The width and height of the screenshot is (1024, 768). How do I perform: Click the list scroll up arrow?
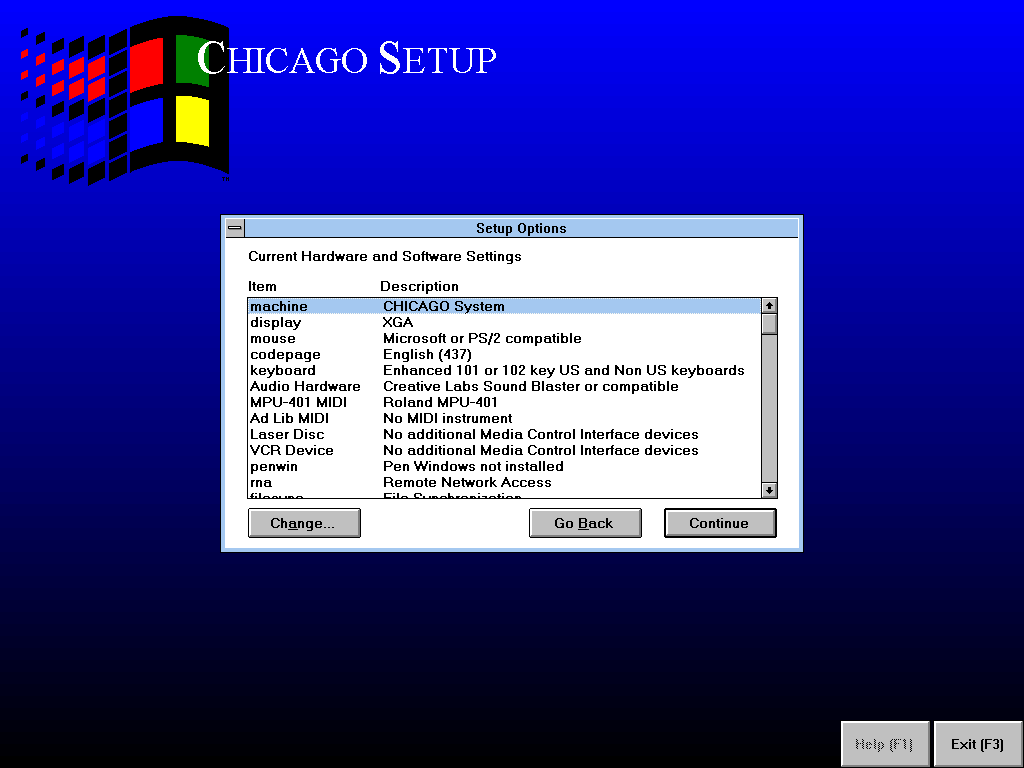click(x=769, y=306)
